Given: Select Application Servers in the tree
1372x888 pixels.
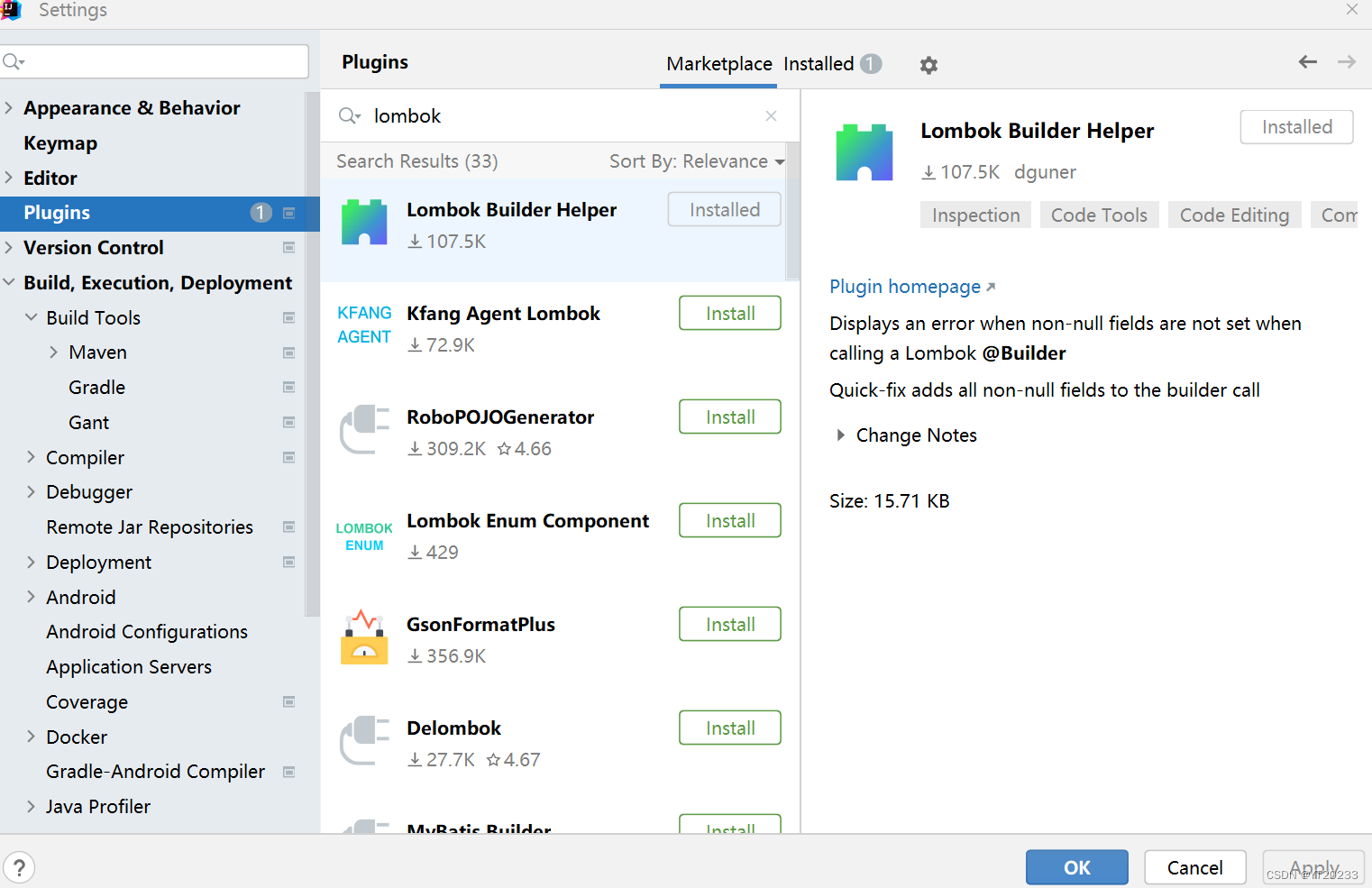Looking at the screenshot, I should coord(129,667).
